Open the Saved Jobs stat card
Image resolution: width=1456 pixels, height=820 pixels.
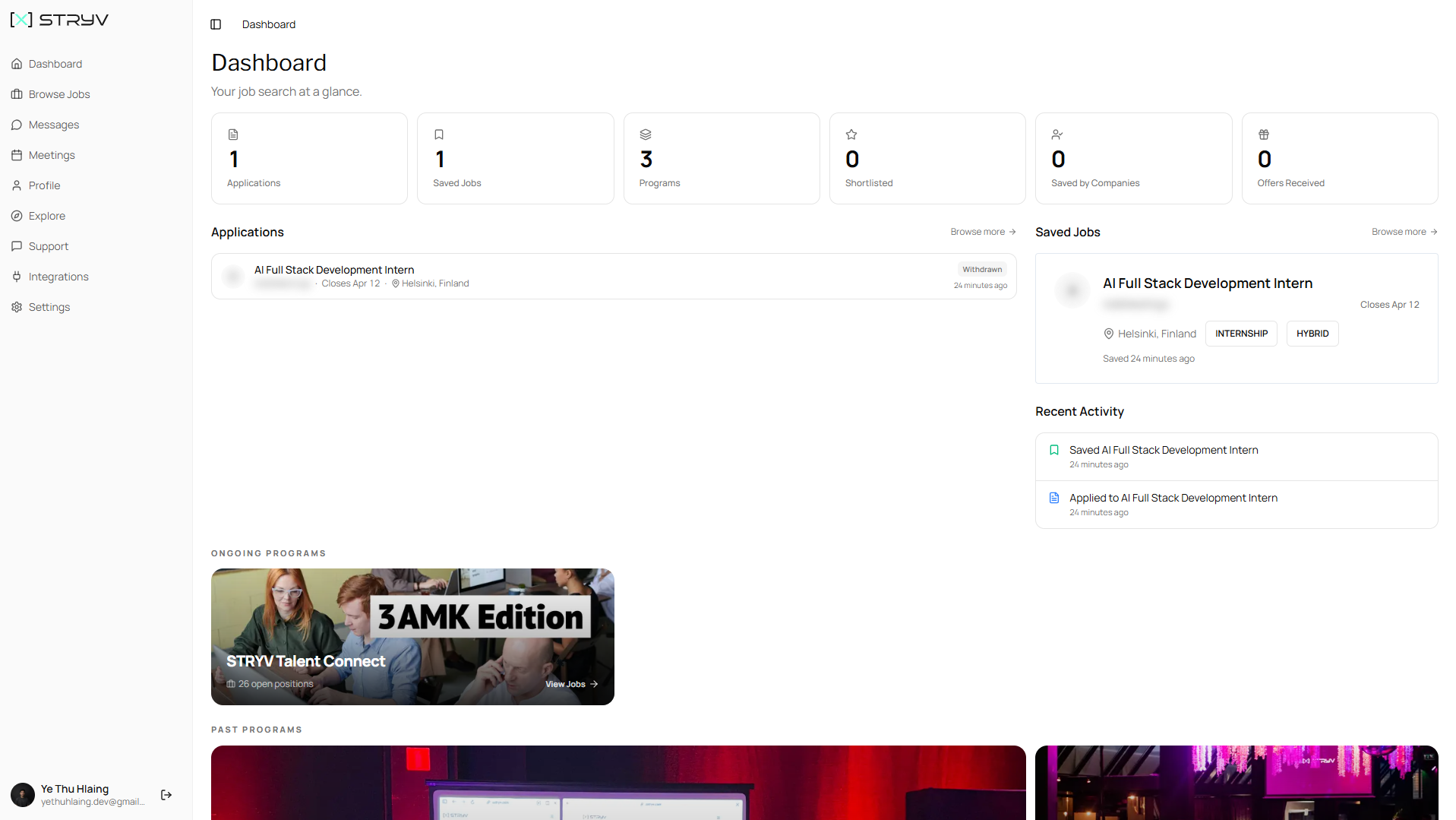coord(516,158)
